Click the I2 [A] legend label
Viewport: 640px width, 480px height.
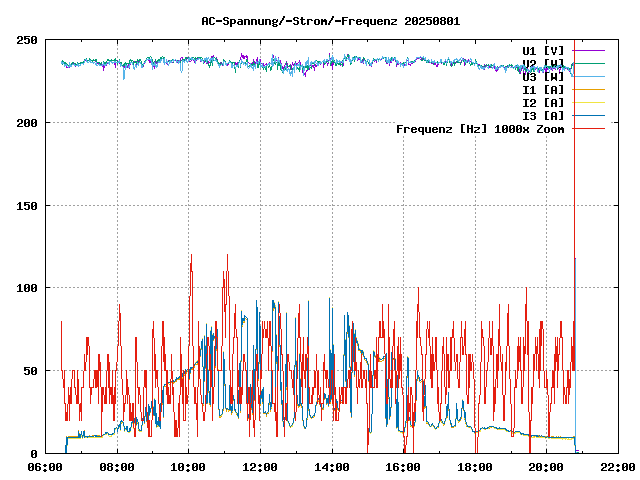coord(543,102)
